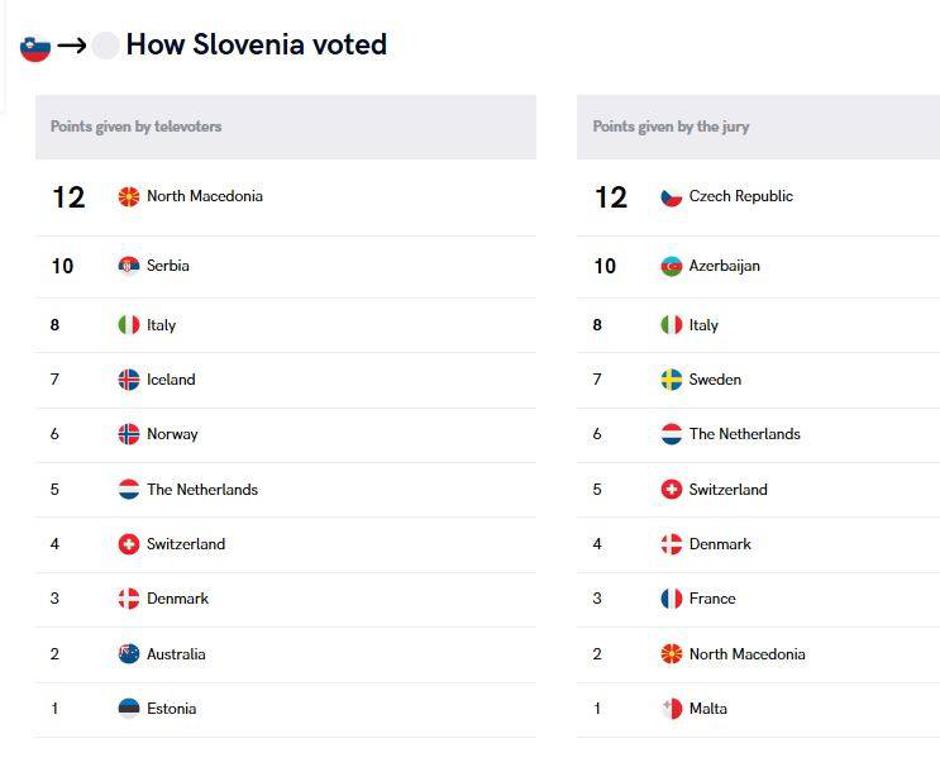Click the Sweden flag icon
Image resolution: width=940 pixels, height=767 pixels.
click(x=671, y=380)
